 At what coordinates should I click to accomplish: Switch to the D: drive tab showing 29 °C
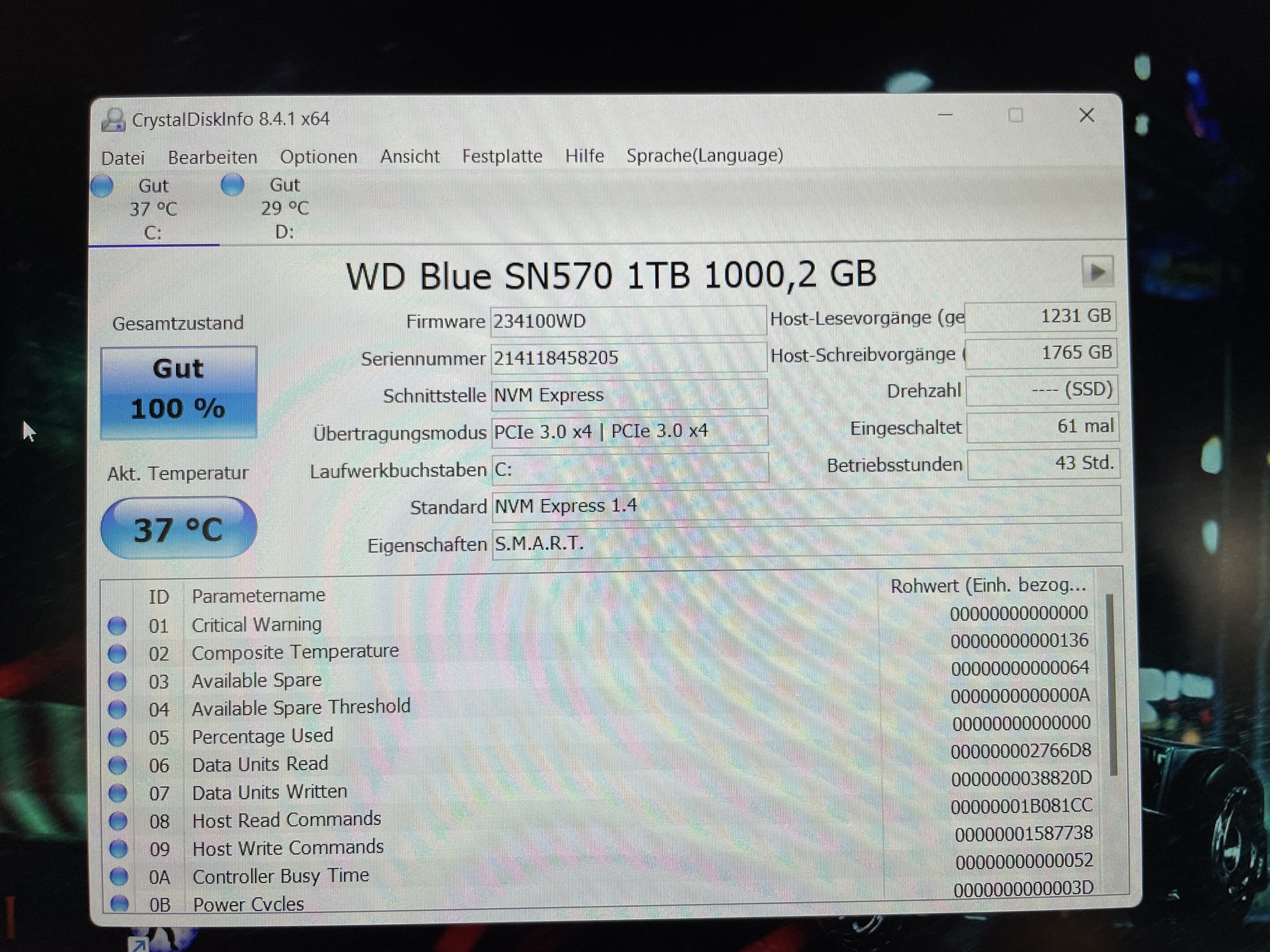[x=285, y=208]
